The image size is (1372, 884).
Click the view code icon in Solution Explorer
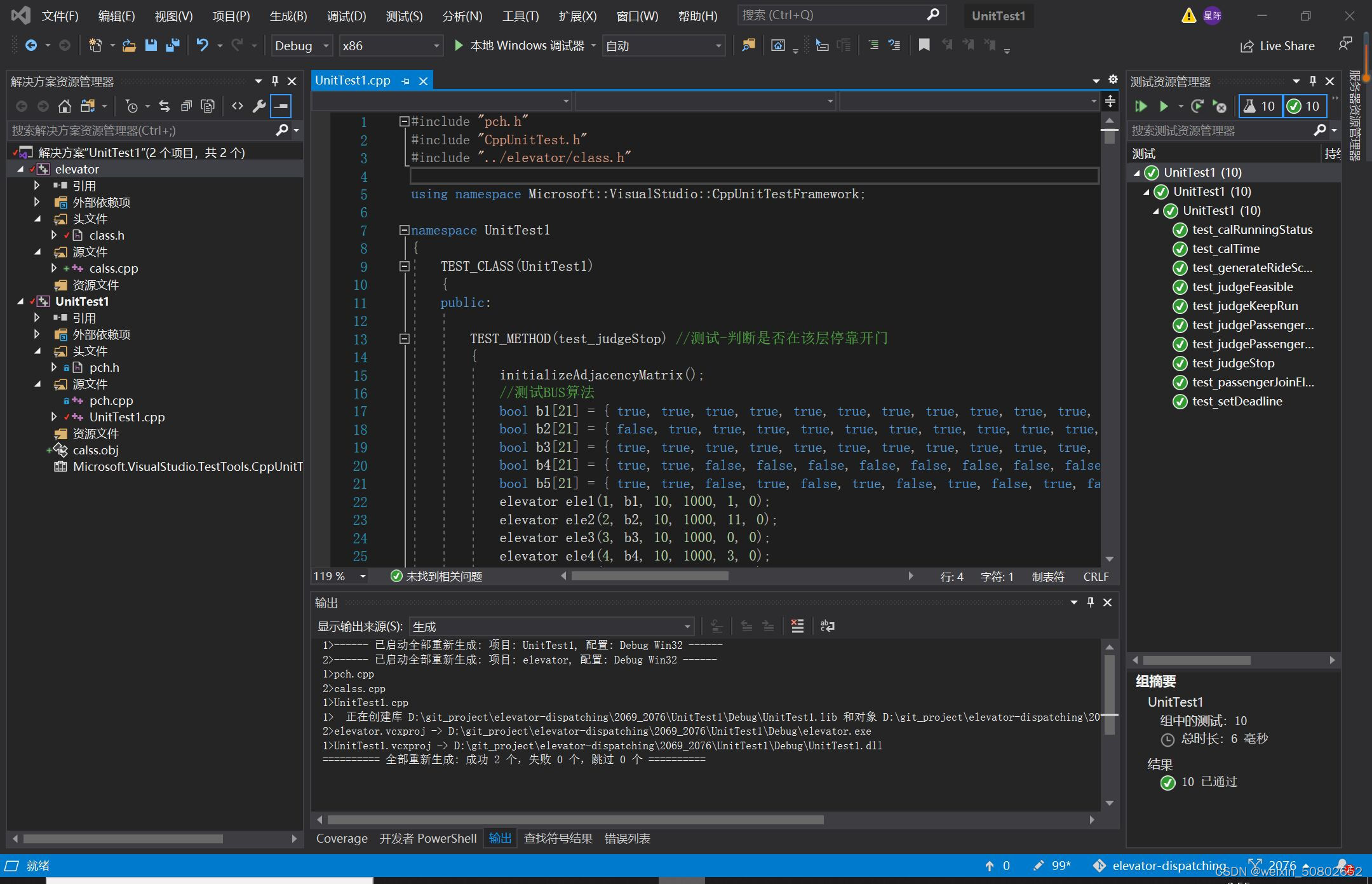[x=237, y=106]
